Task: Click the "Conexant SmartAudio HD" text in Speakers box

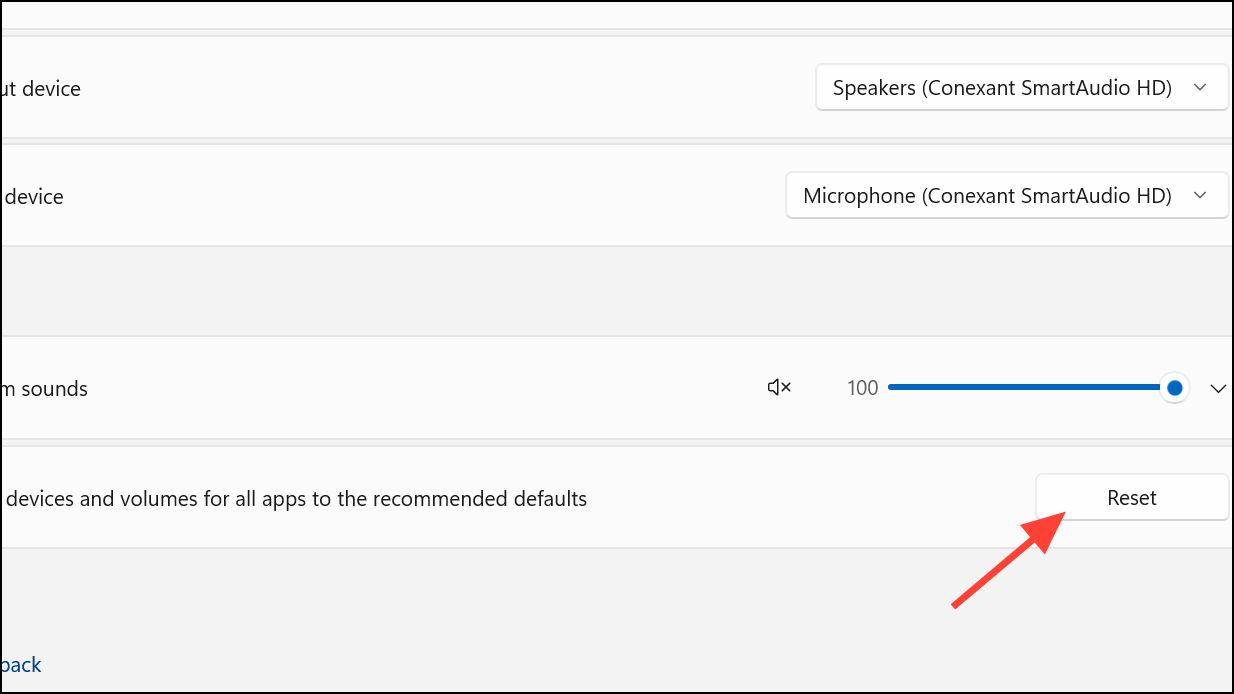Action: (1046, 88)
